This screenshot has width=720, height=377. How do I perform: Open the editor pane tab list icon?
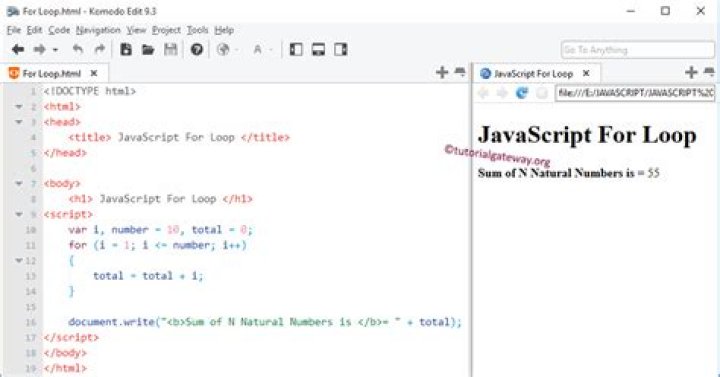(x=460, y=72)
